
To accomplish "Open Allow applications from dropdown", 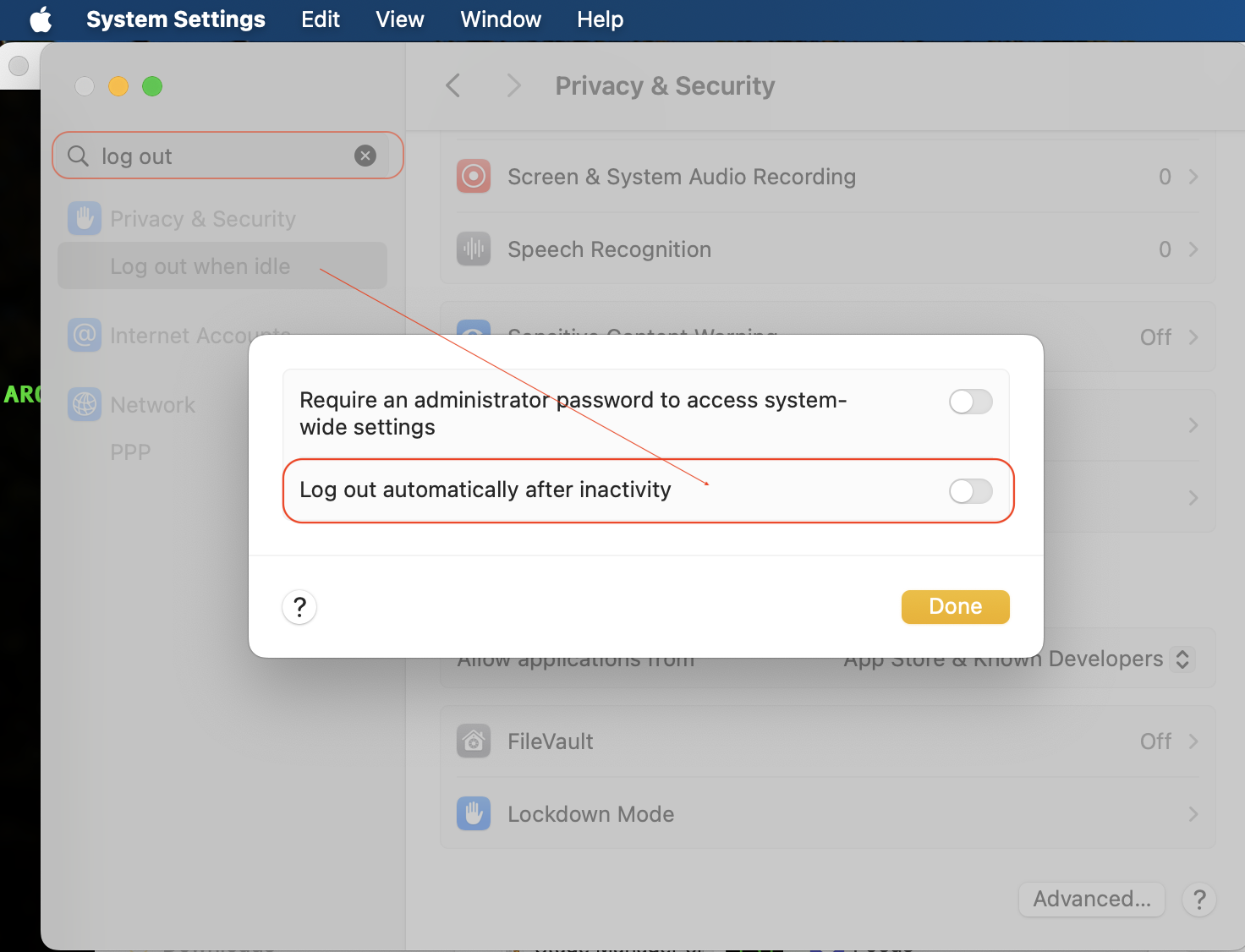I will point(1182,659).
